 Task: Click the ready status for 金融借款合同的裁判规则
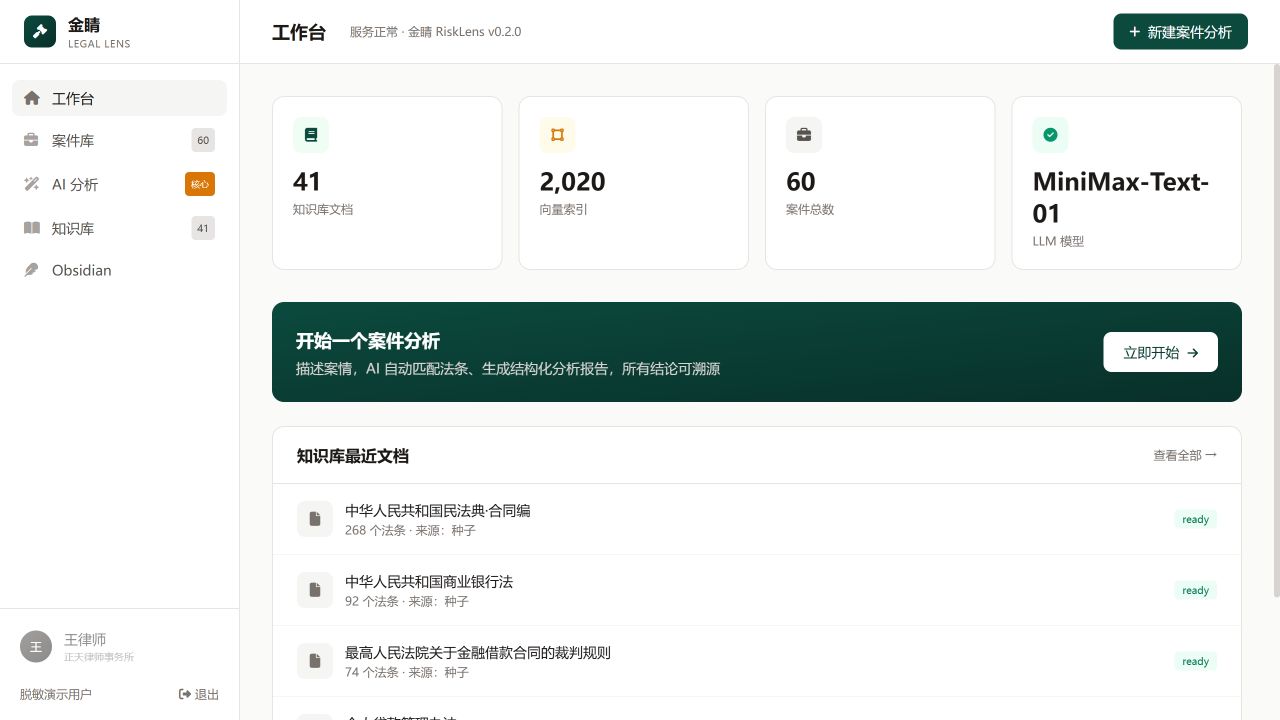[x=1195, y=661]
